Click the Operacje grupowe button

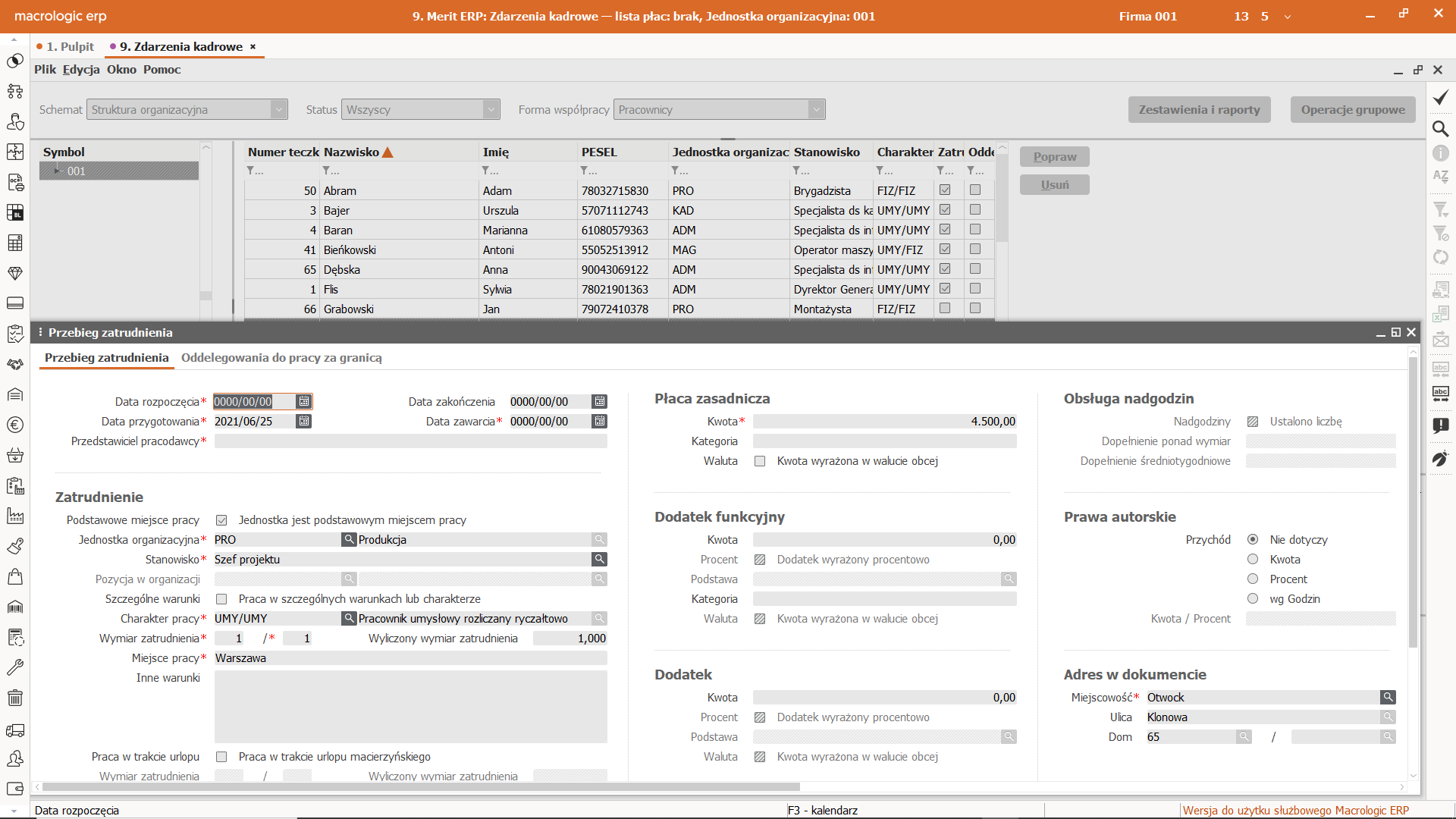1353,109
